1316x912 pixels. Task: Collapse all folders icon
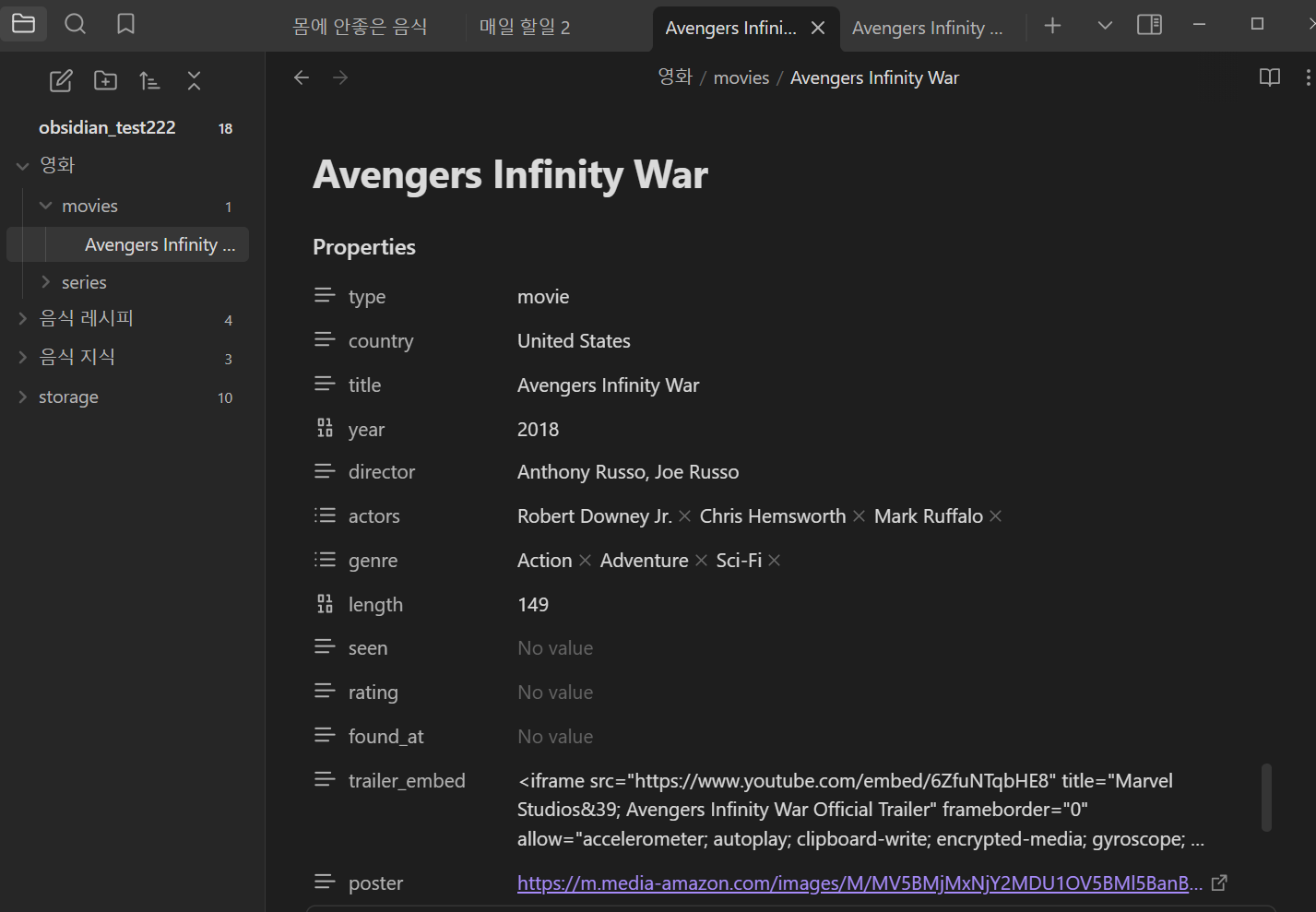(x=194, y=81)
